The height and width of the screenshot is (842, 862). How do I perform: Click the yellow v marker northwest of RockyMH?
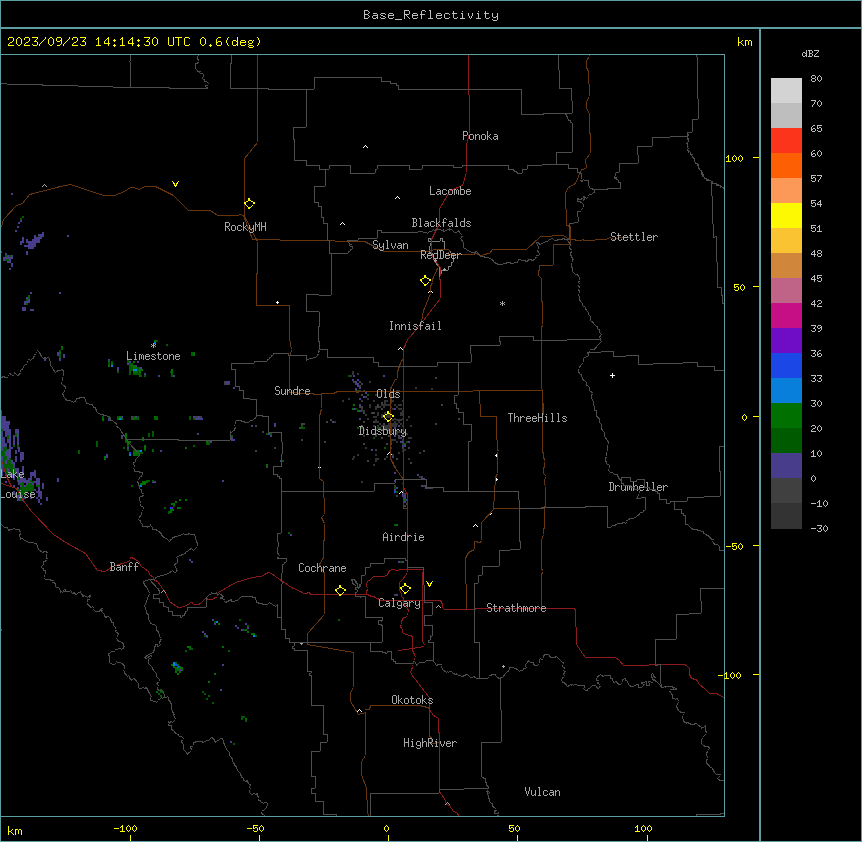[175, 184]
